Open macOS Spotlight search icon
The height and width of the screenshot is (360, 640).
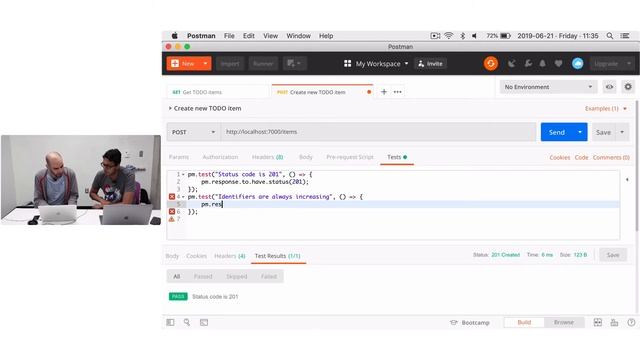pyautogui.click(x=609, y=36)
